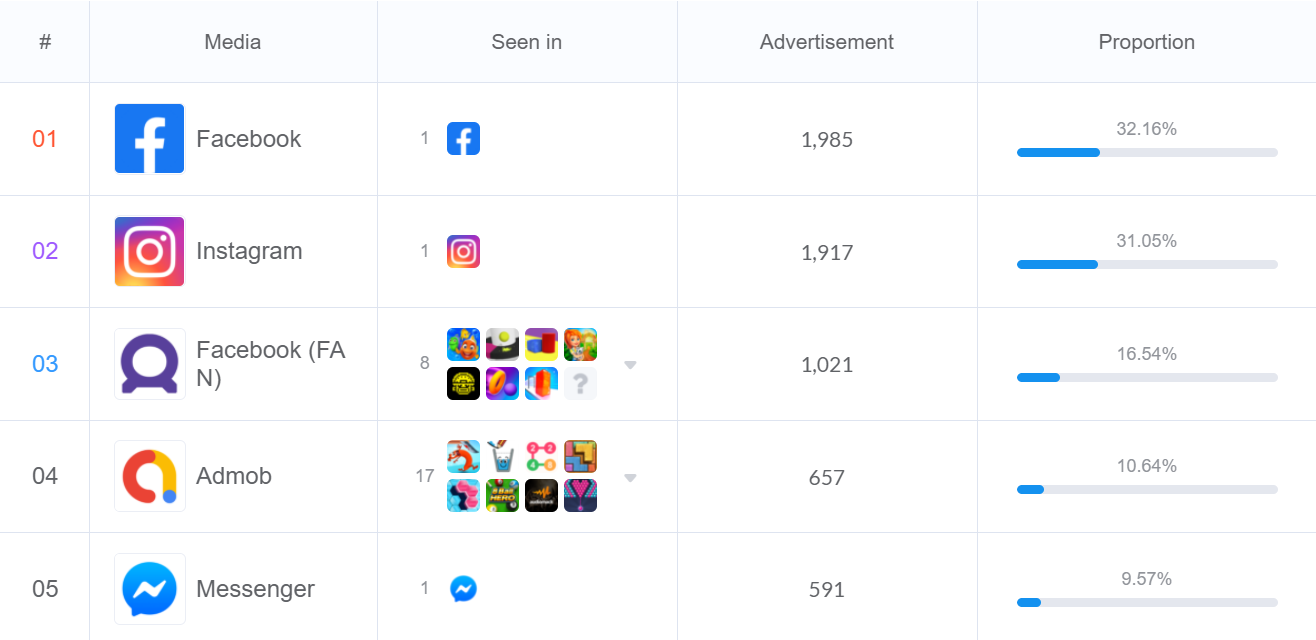Sort by the Proportion column header
Viewport: 1316px width, 640px height.
[x=1146, y=42]
